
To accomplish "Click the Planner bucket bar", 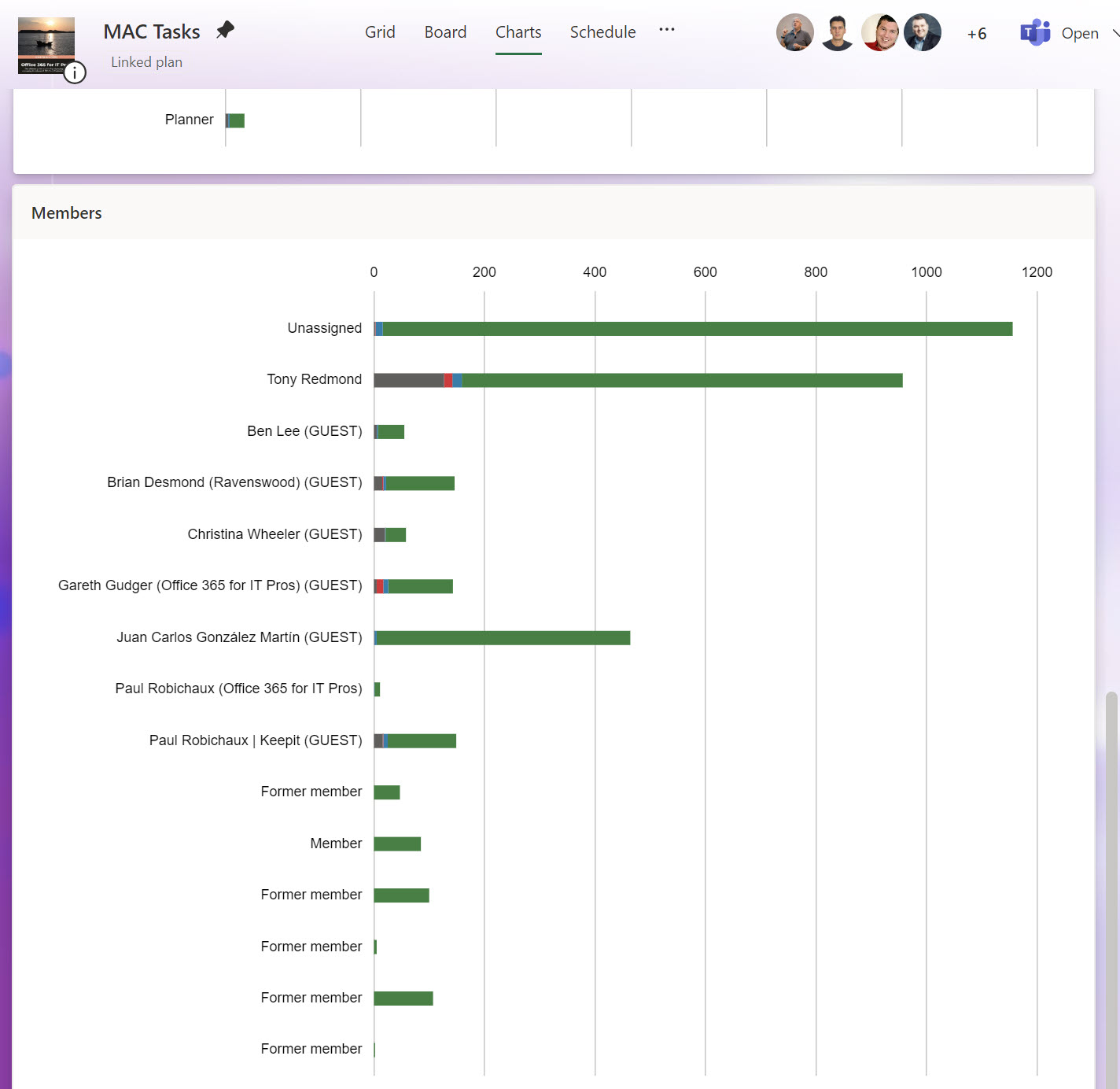I will pos(234,120).
